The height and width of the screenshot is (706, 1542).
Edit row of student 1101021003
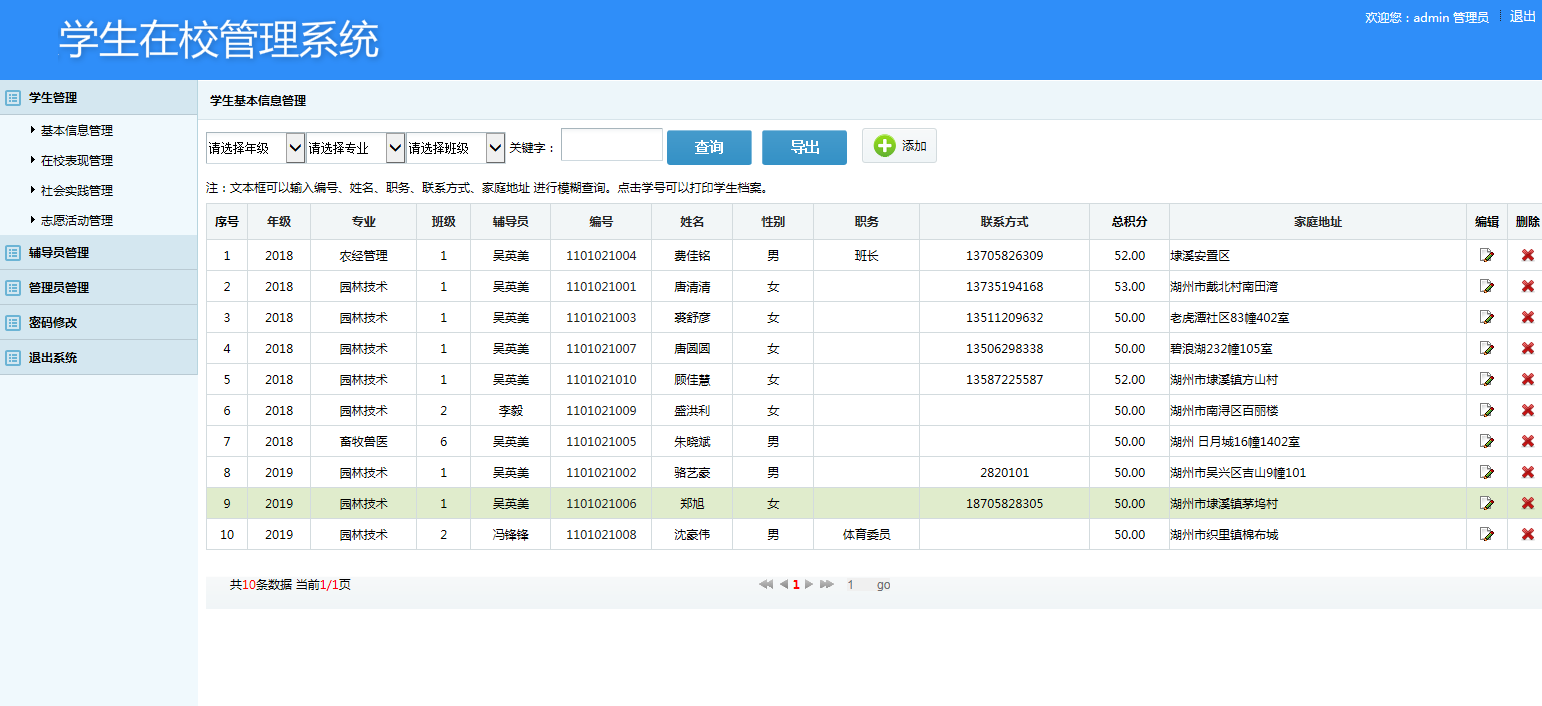point(1487,318)
